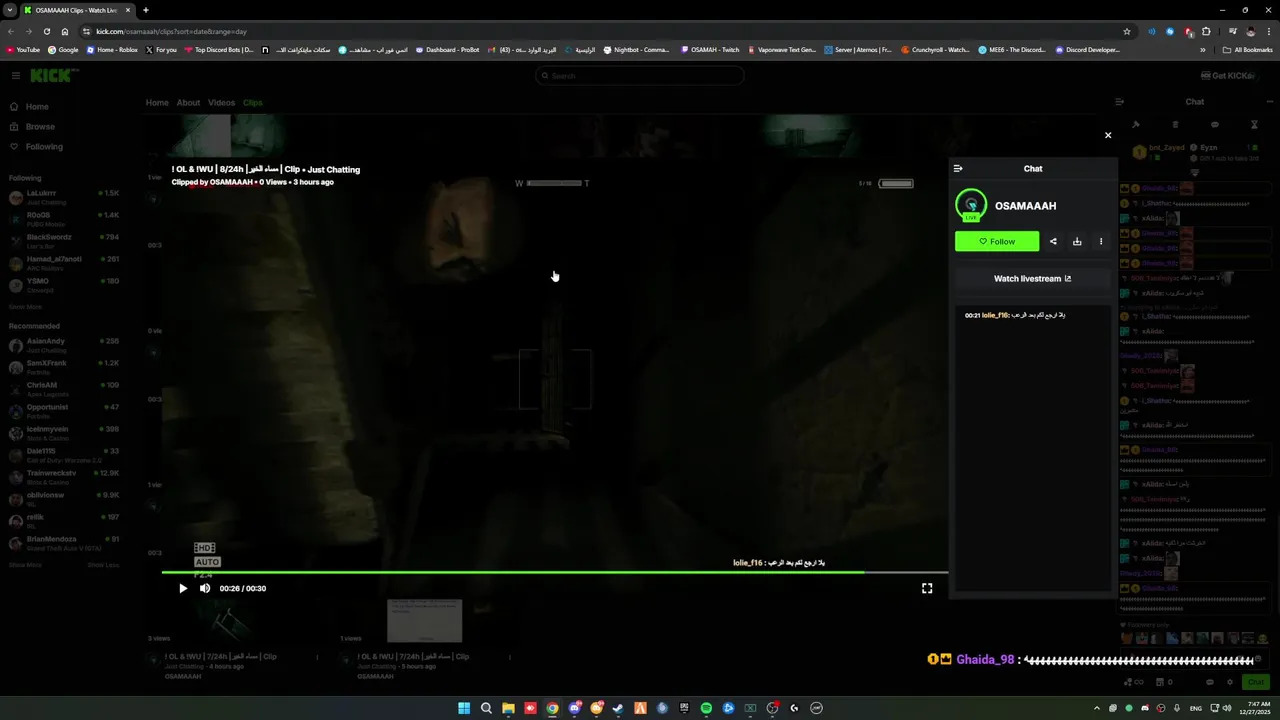The height and width of the screenshot is (720, 1280).
Task: Open the chat speech-bubble icon
Action: (x=1214, y=125)
